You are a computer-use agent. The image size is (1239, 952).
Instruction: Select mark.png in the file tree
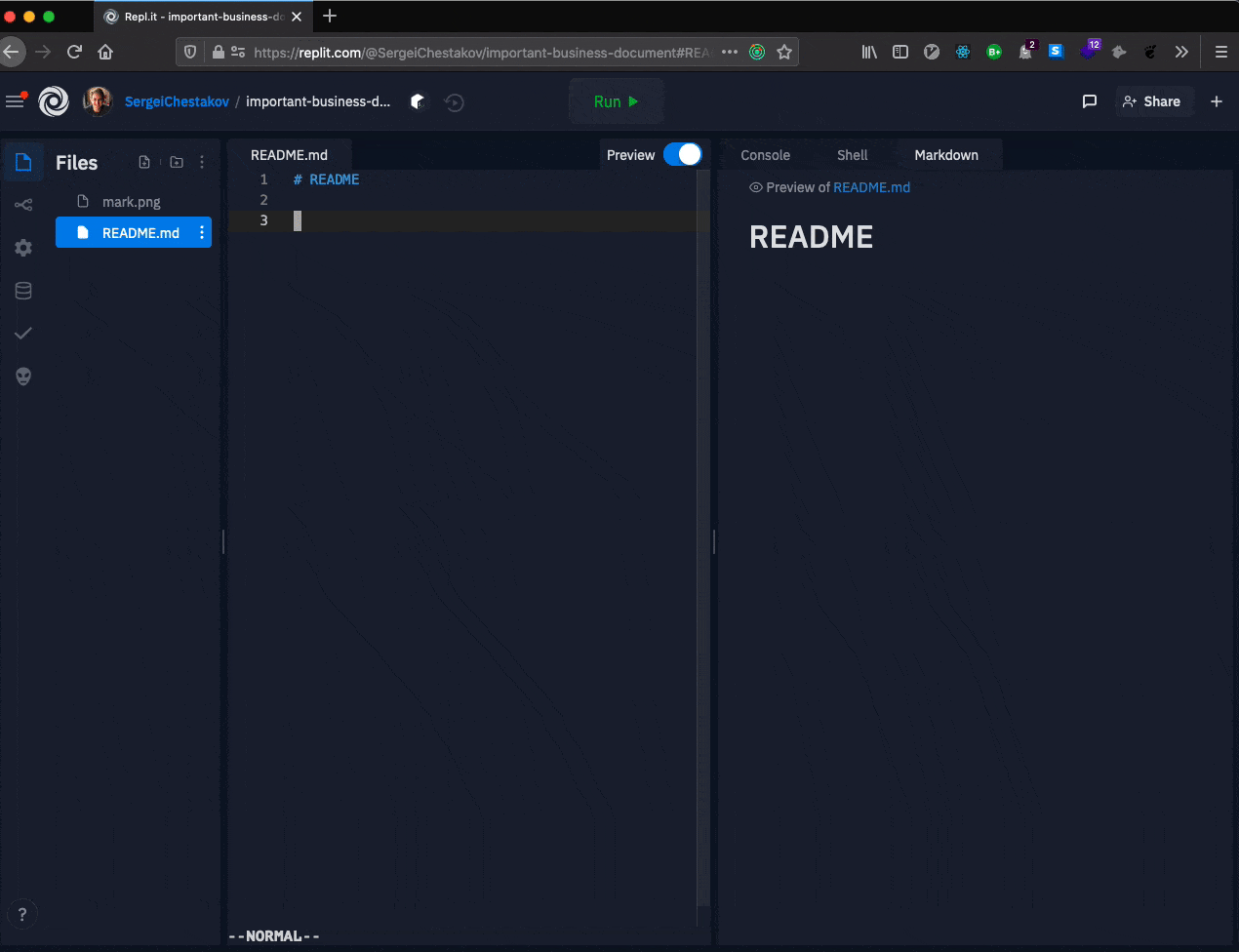click(131, 202)
